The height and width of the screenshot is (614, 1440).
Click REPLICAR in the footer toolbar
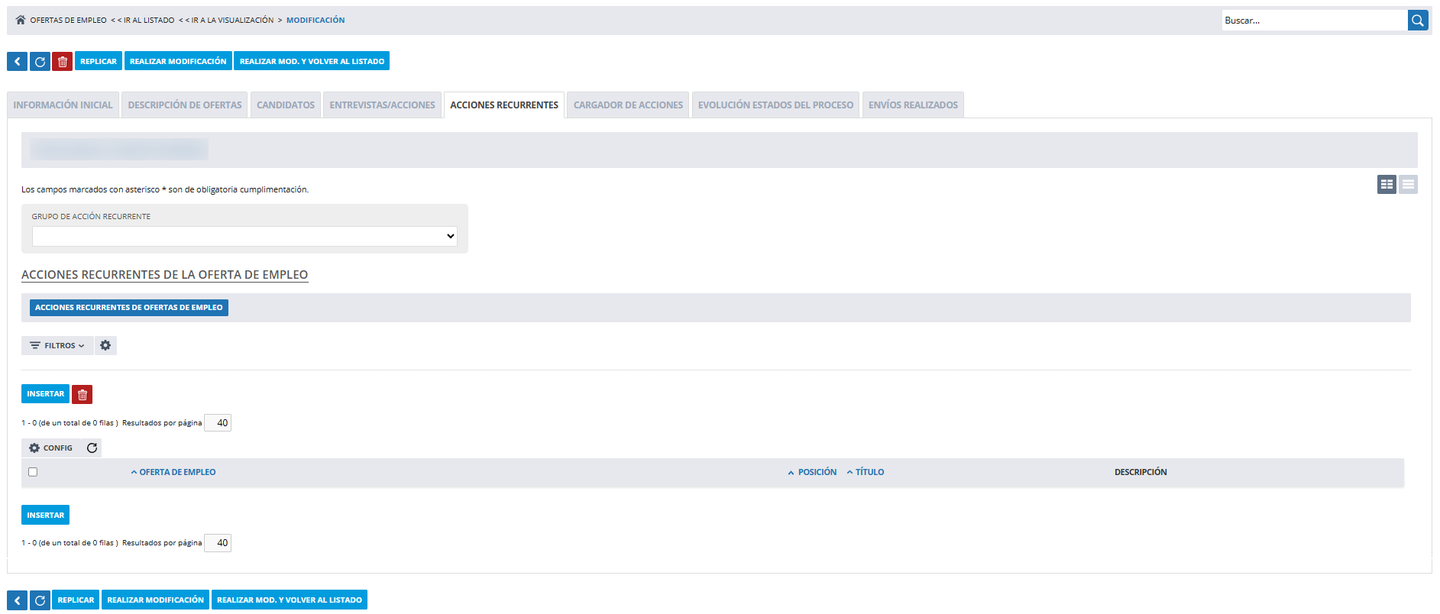(76, 600)
